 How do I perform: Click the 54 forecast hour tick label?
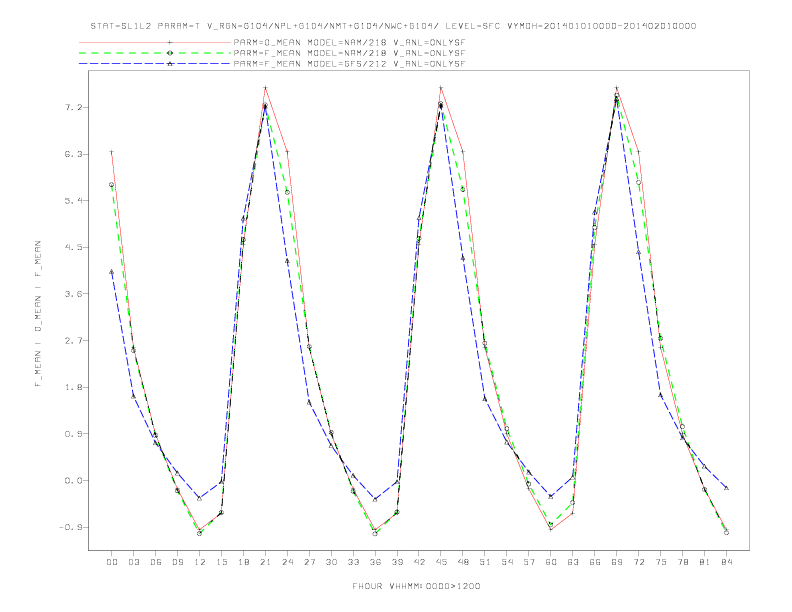[x=507, y=562]
